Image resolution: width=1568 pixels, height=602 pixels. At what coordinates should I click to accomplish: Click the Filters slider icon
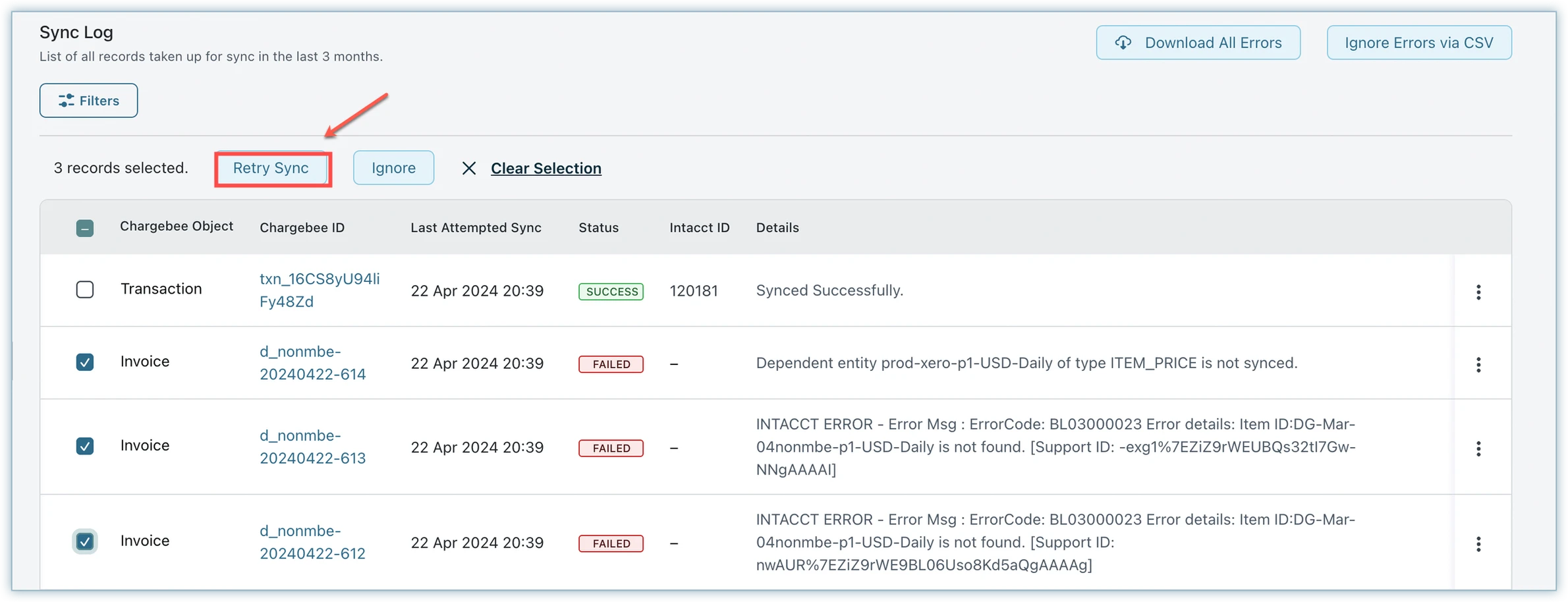(66, 101)
